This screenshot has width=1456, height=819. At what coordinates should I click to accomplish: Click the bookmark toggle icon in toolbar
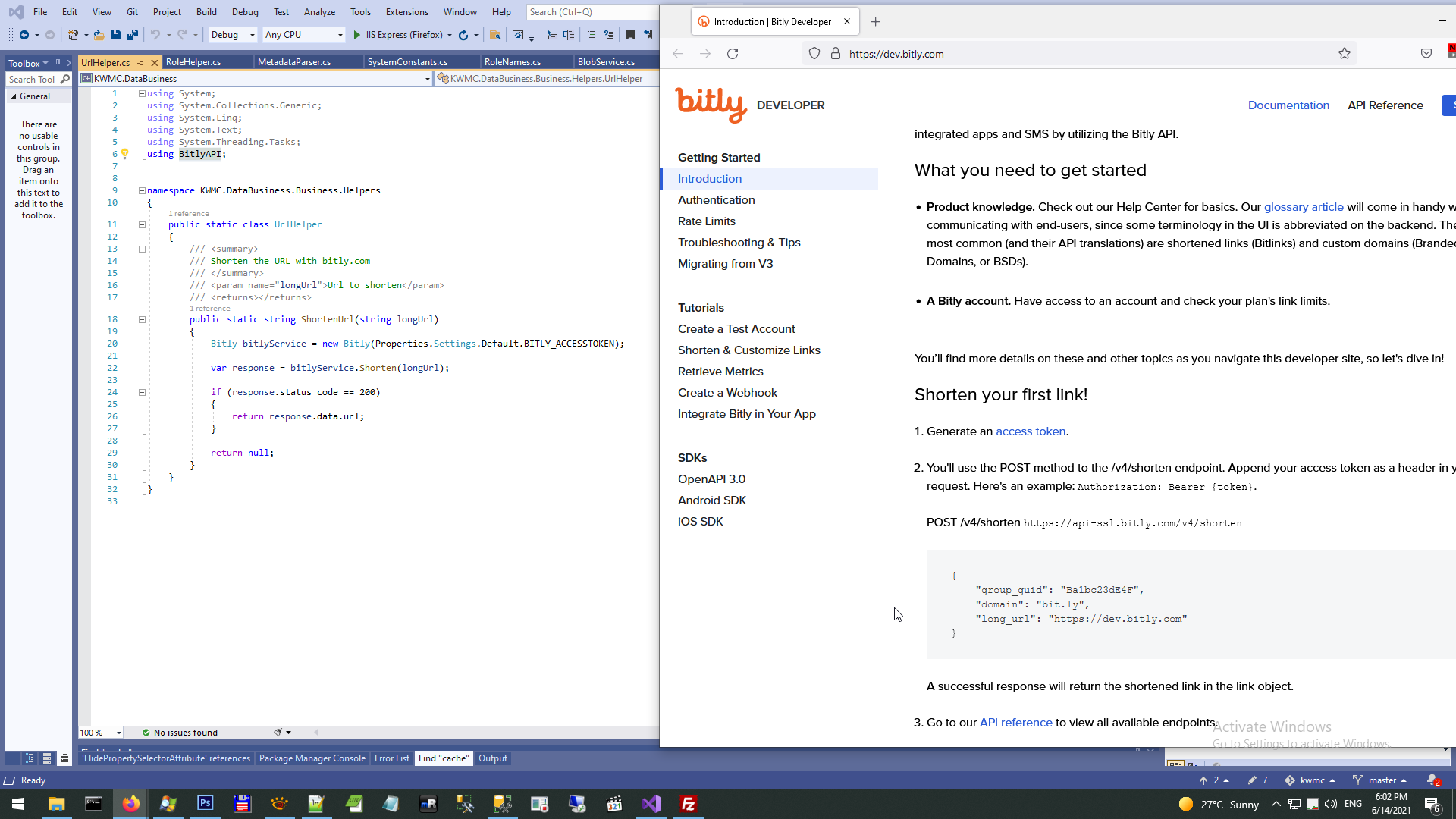coord(630,35)
